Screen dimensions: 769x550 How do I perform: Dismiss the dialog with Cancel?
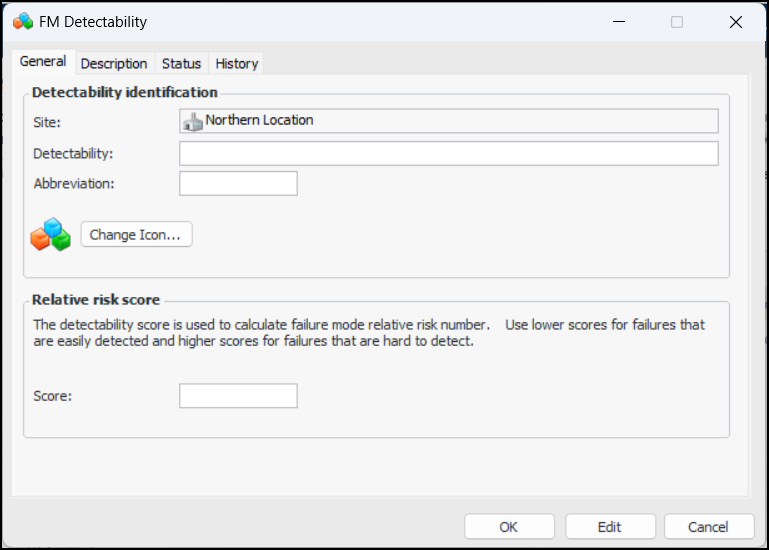click(x=708, y=527)
